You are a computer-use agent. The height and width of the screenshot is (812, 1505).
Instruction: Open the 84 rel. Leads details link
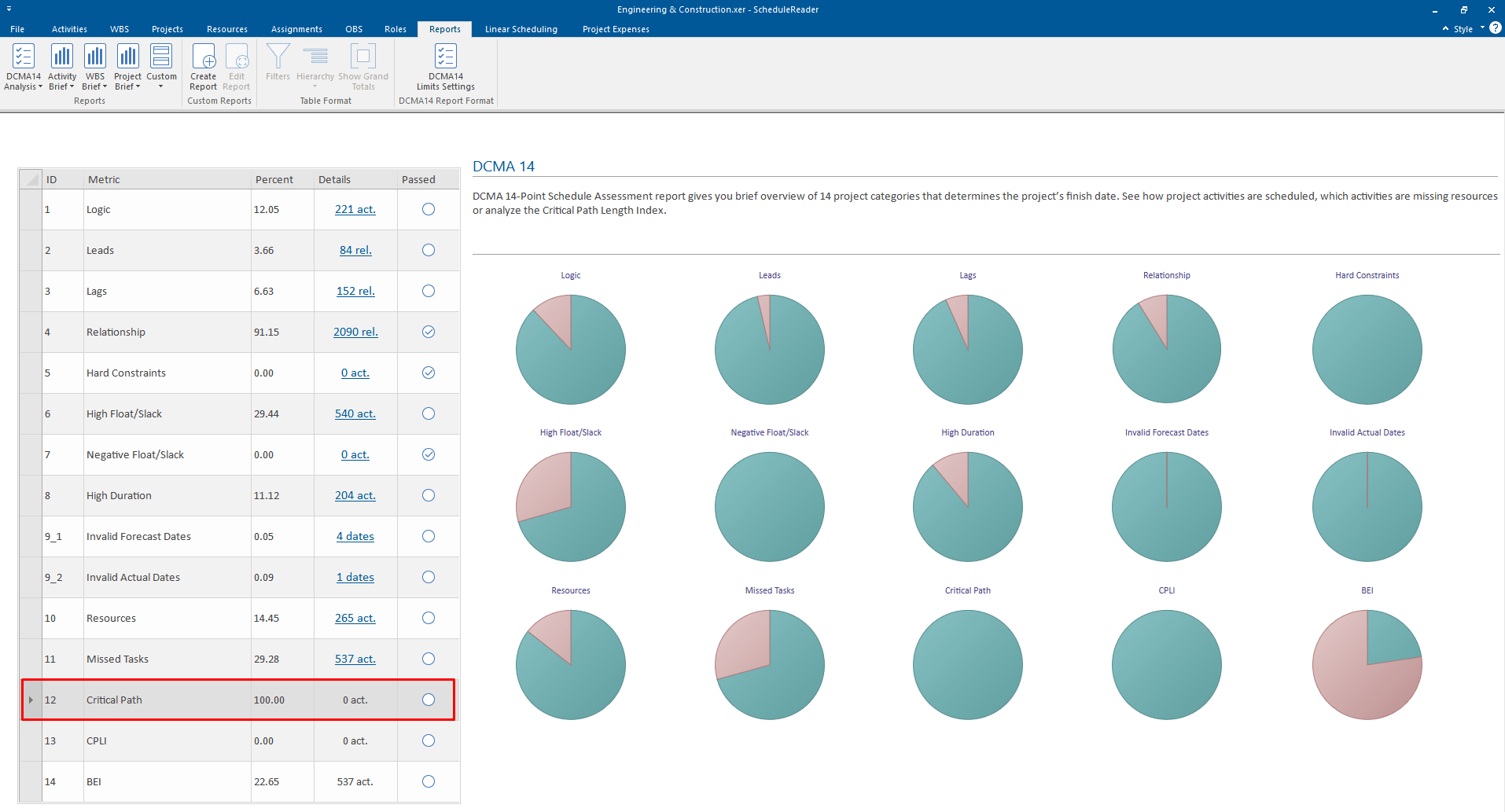coord(355,250)
